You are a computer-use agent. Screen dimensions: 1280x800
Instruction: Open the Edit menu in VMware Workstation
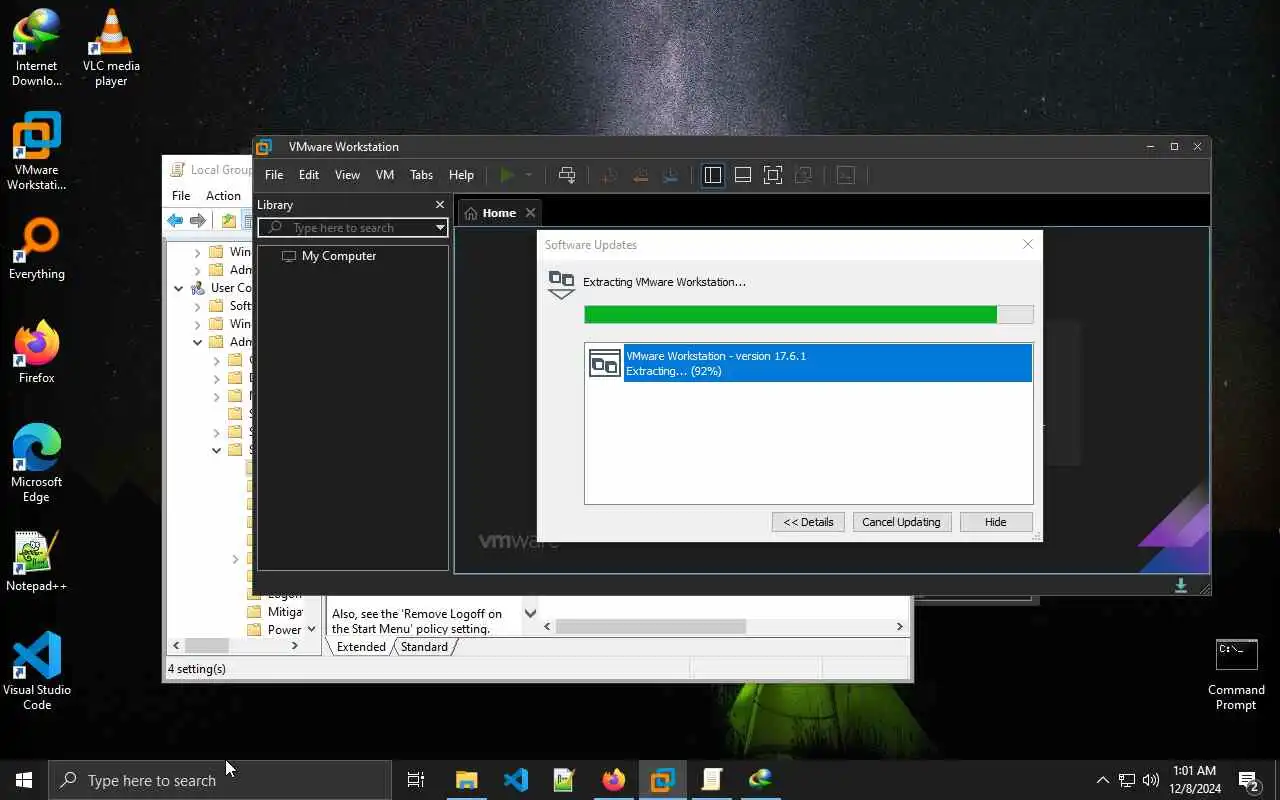coord(309,175)
